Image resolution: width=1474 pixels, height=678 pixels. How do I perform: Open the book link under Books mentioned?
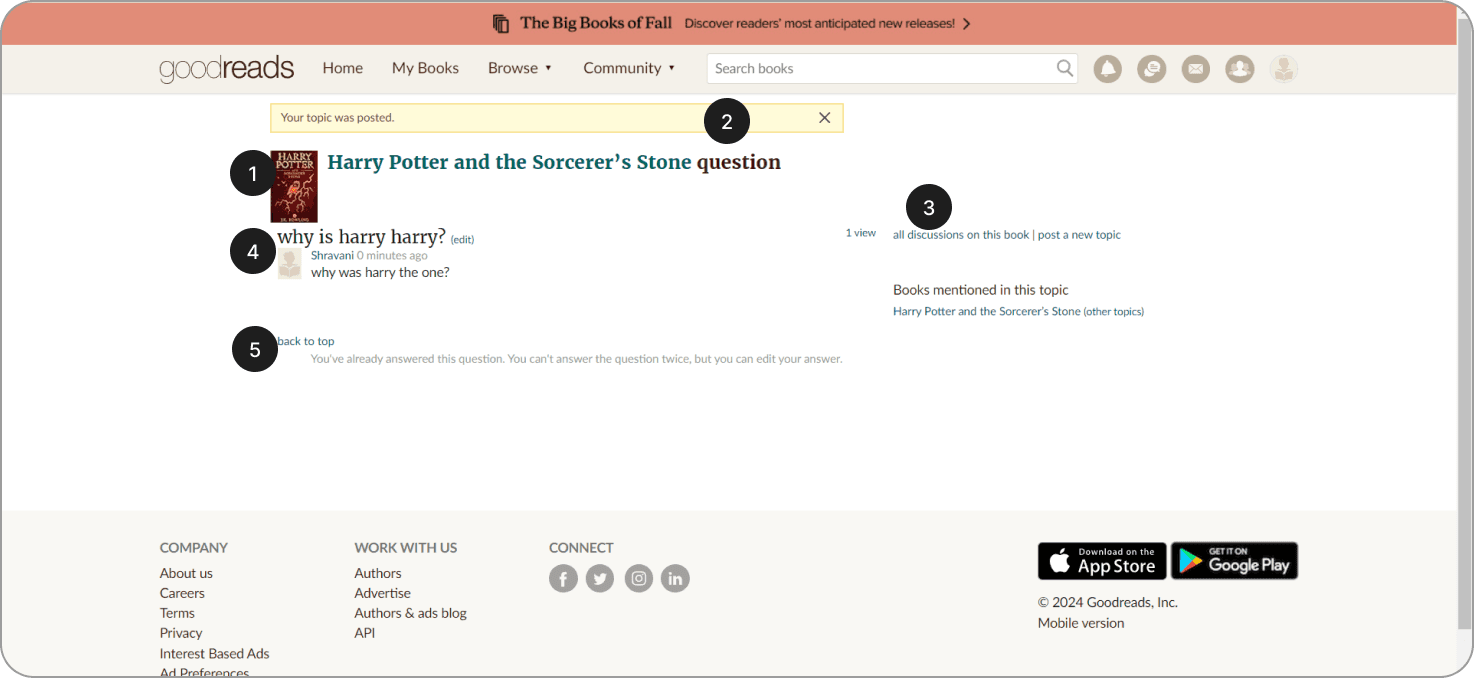tap(987, 311)
